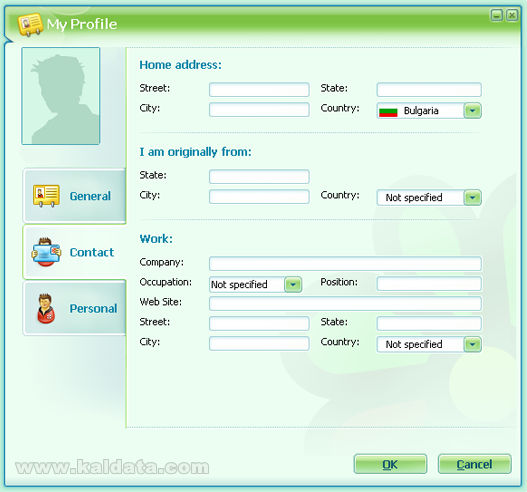This screenshot has height=492, width=527.
Task: Click the profile picture silhouette
Action: [x=61, y=96]
